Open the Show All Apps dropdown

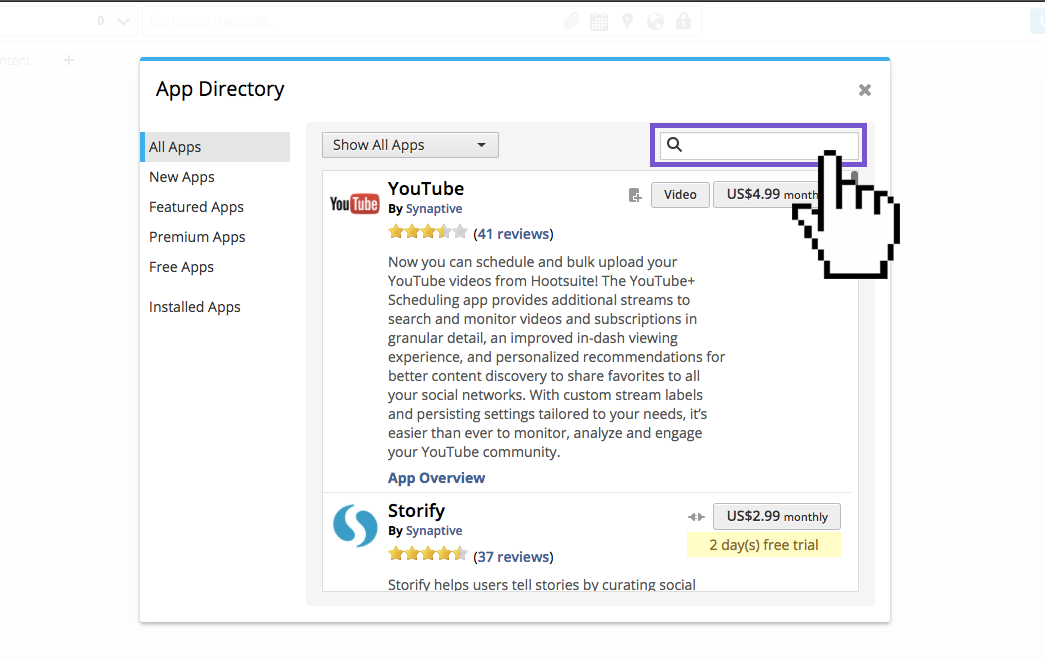click(410, 145)
